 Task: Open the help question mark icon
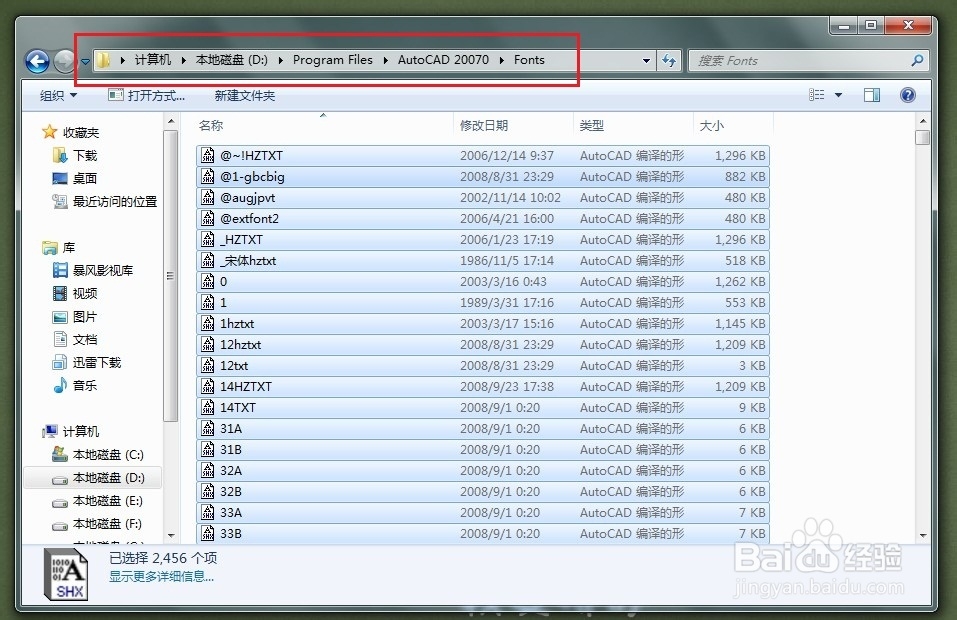(x=907, y=94)
